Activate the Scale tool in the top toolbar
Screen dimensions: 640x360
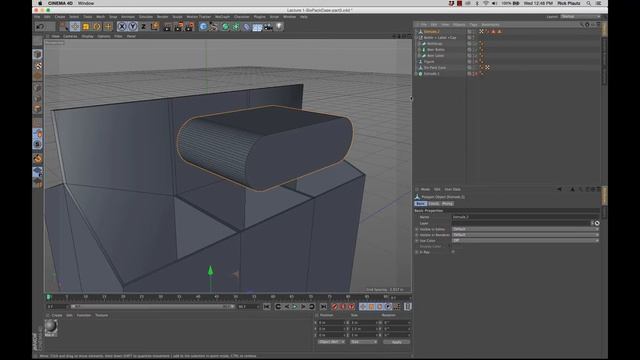(86, 27)
